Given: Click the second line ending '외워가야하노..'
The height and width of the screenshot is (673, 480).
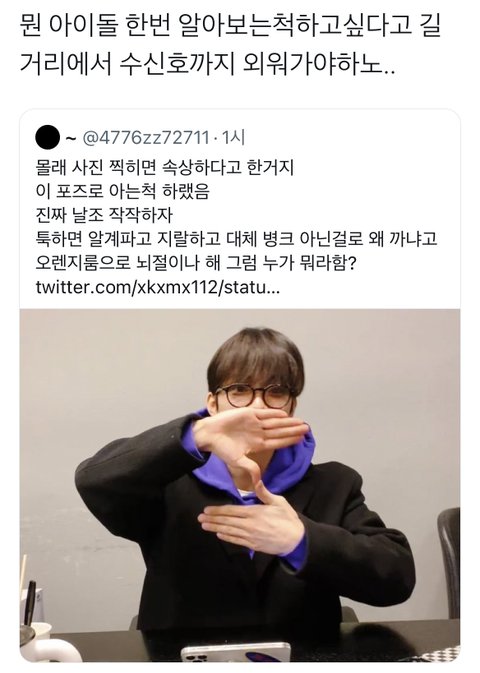Looking at the screenshot, I should [x=207, y=64].
